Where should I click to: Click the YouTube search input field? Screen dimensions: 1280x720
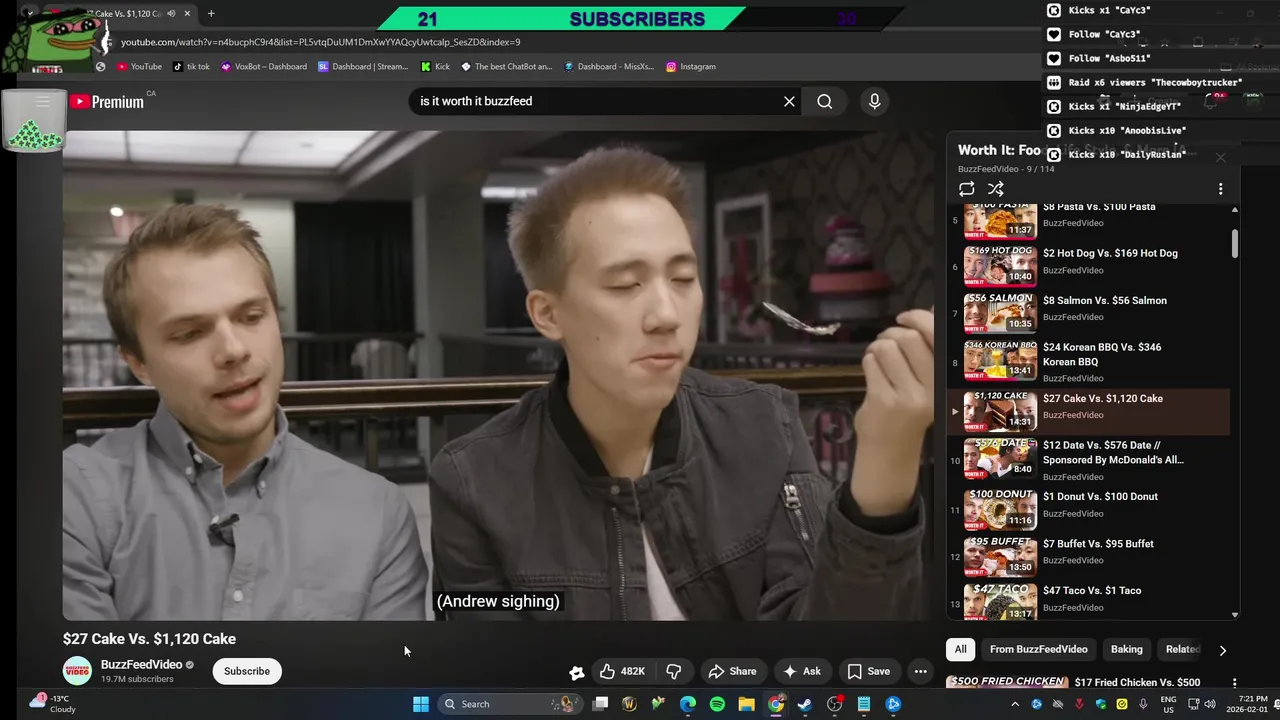(595, 101)
